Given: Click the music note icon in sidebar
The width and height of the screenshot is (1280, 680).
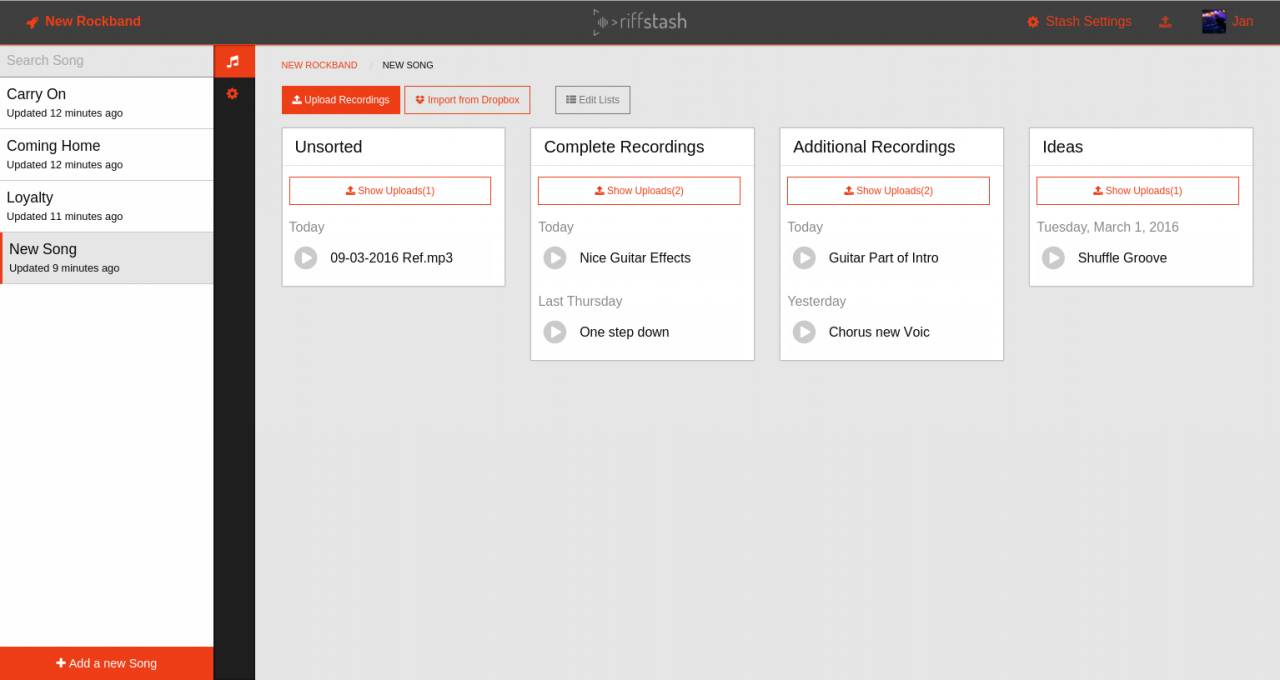Looking at the screenshot, I should click(233, 61).
